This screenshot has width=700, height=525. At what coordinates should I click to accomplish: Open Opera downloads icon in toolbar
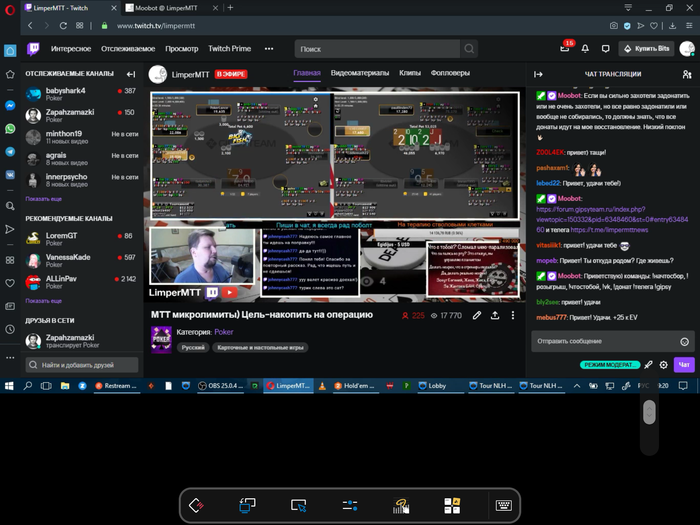(672, 26)
